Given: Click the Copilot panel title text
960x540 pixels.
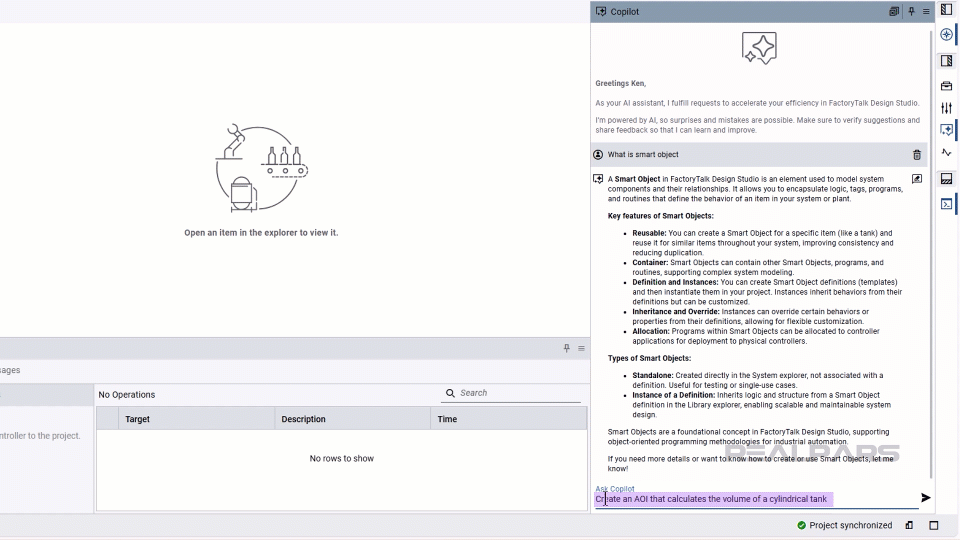Looking at the screenshot, I should (x=624, y=12).
